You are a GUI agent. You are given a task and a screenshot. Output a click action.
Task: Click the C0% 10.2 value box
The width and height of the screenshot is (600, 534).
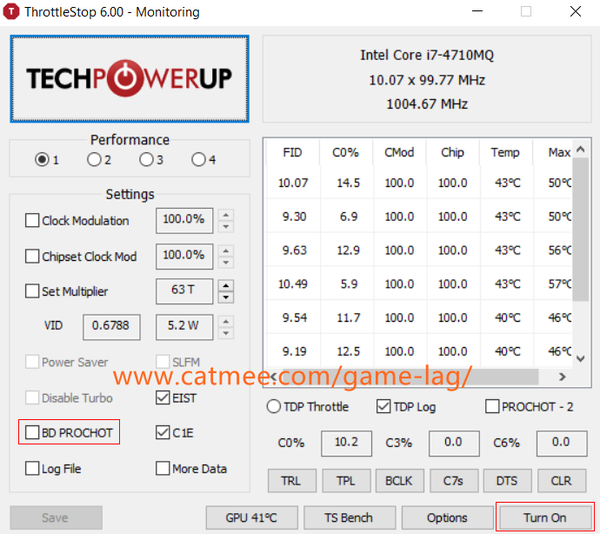click(346, 443)
